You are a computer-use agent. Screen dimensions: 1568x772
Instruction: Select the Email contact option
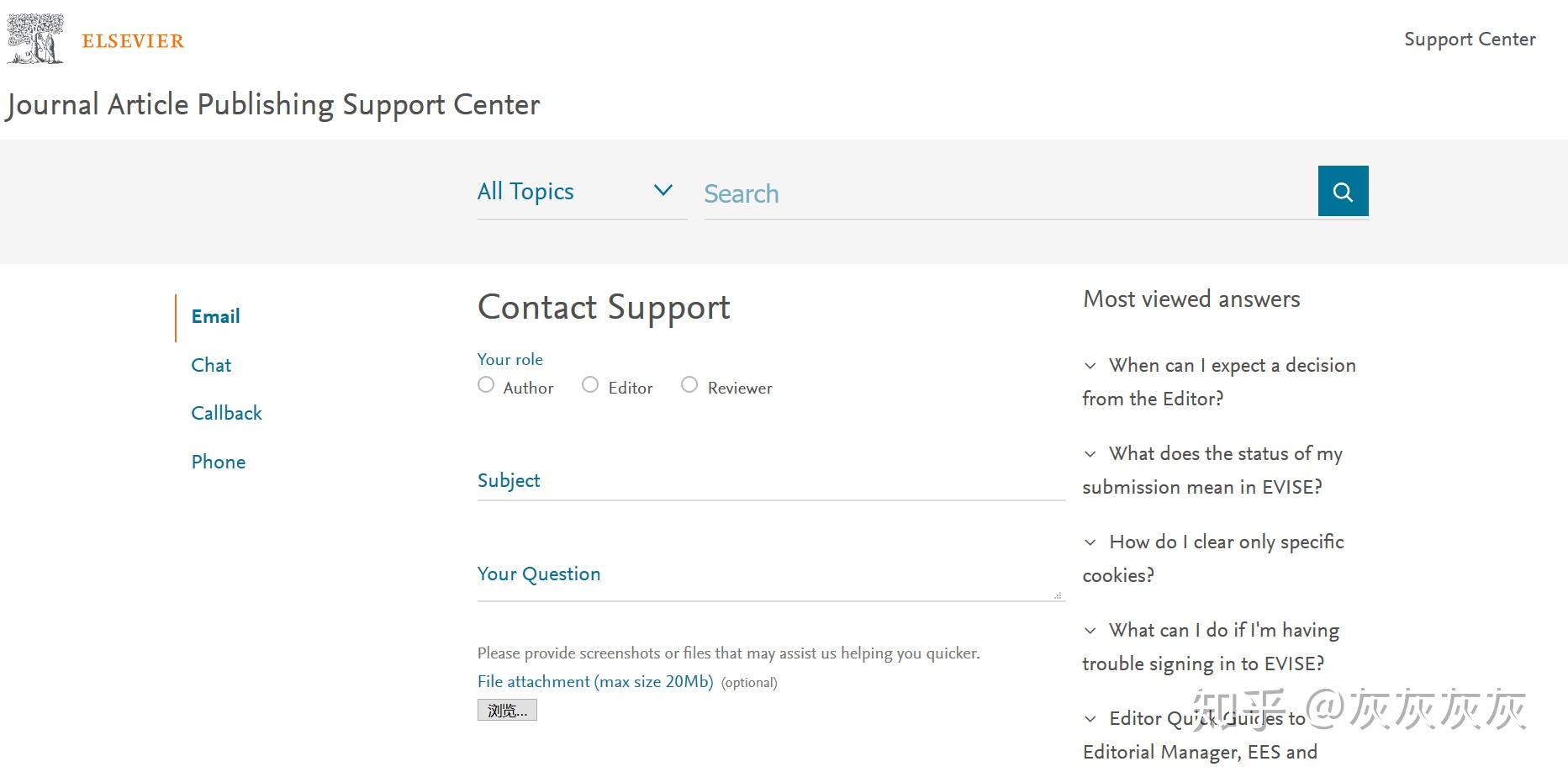tap(215, 316)
